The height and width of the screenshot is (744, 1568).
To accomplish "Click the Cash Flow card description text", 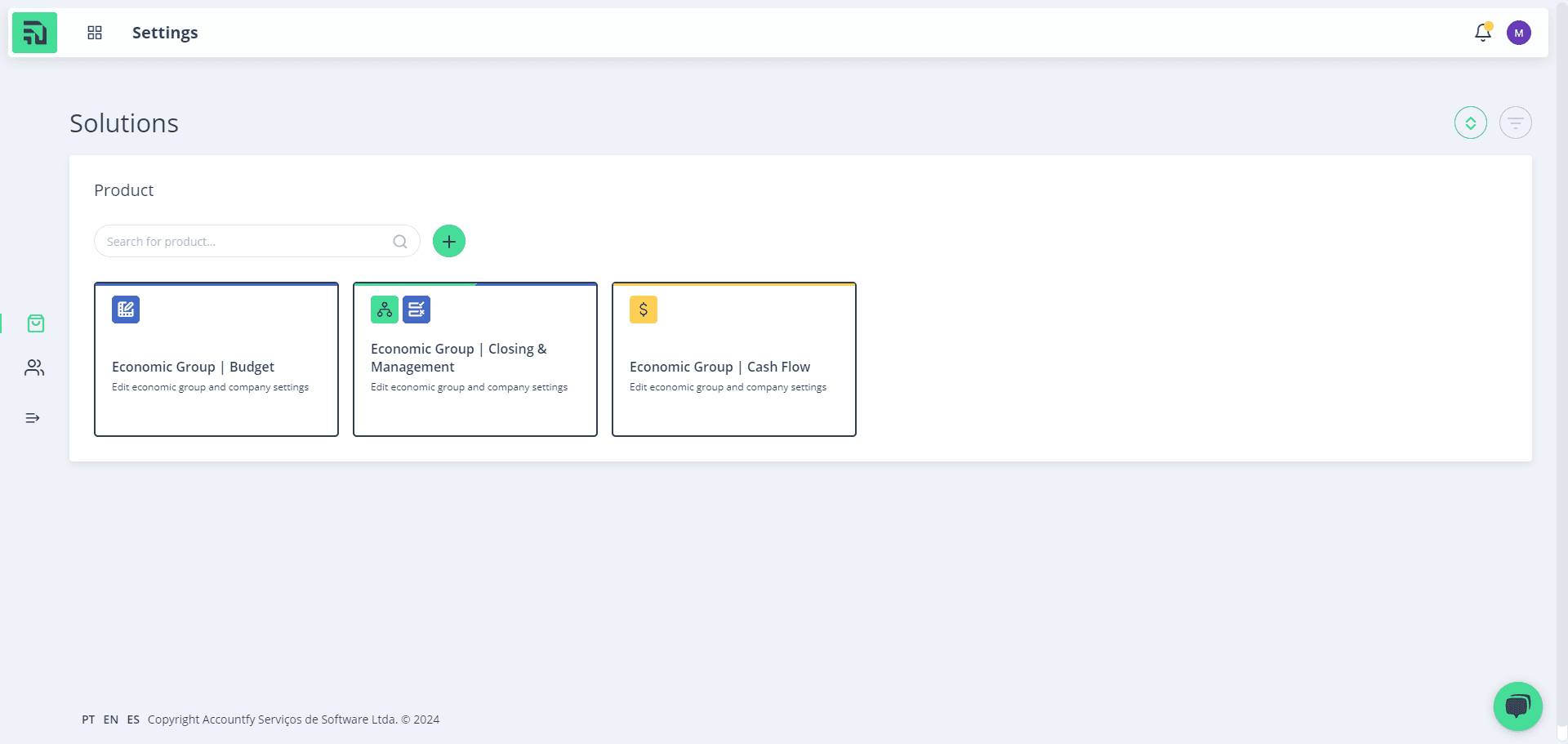I will [728, 387].
